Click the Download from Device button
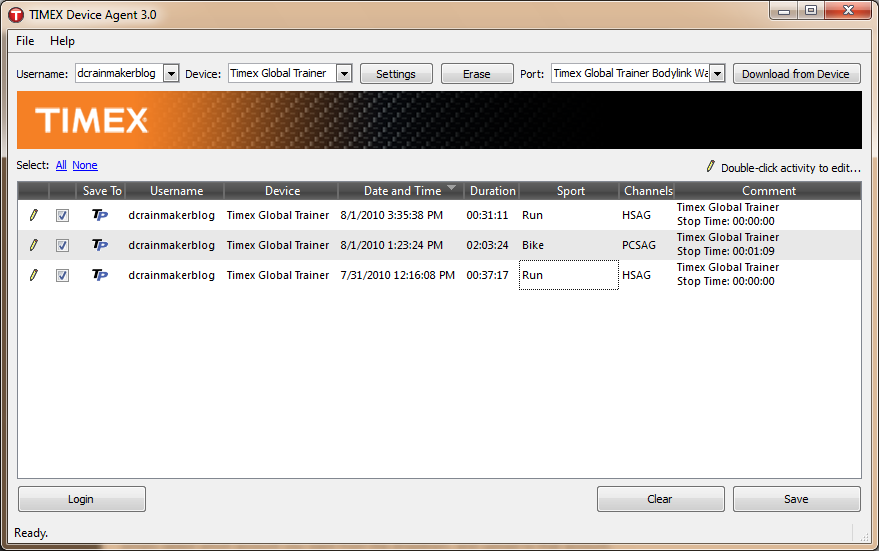This screenshot has width=879, height=551. pos(796,74)
